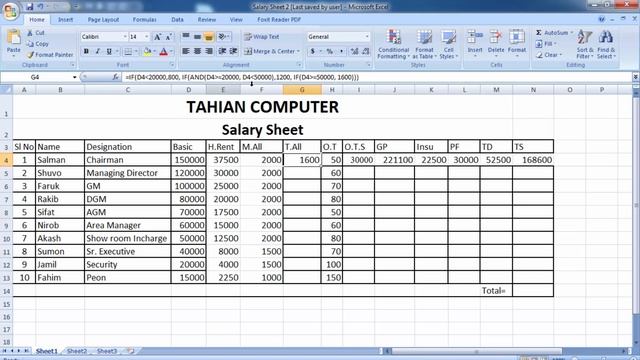Viewport: 640px width, 360px height.
Task: Switch to the Foxit Reader PDF tab
Action: pos(279,20)
